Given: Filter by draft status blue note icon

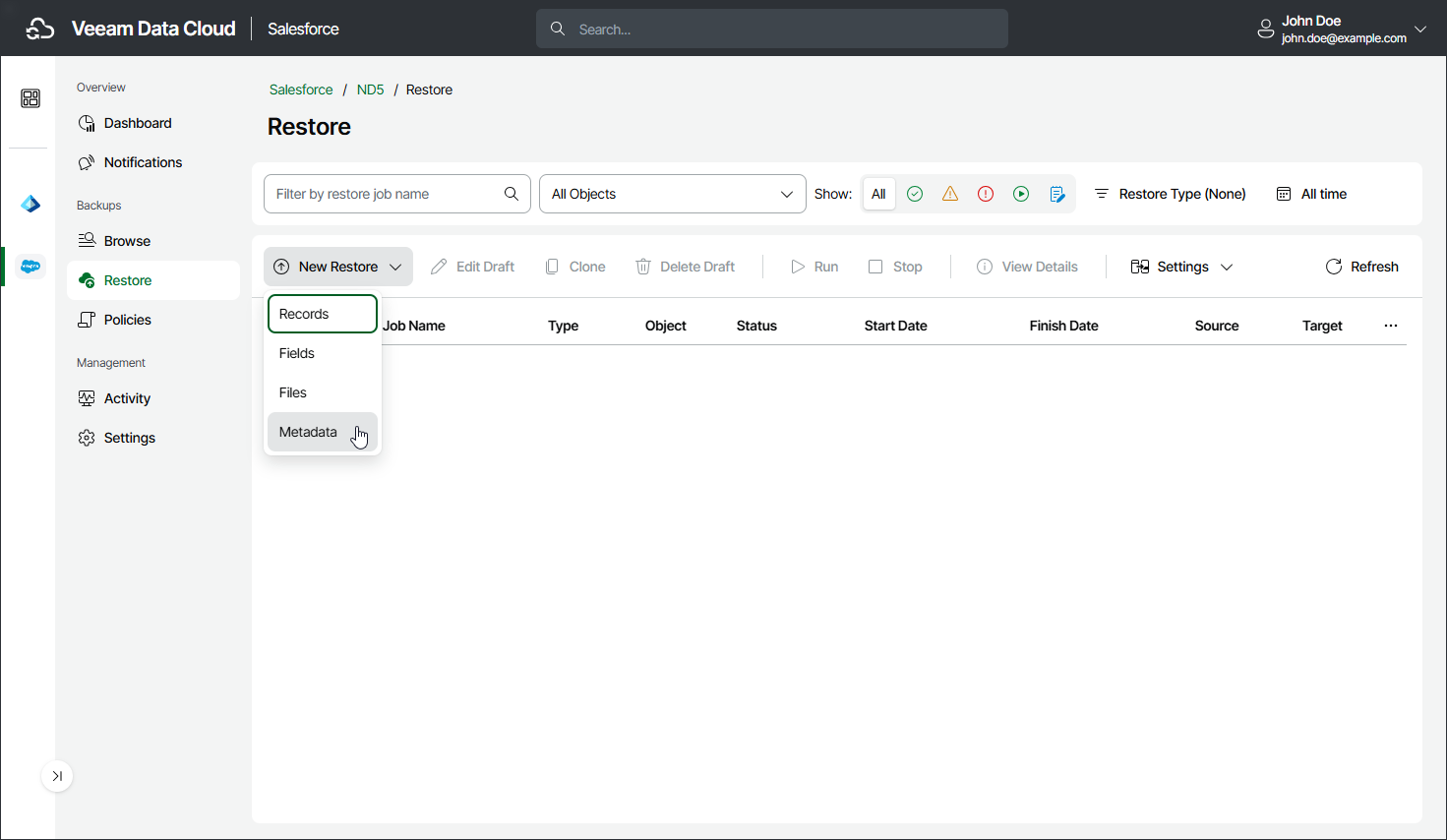Looking at the screenshot, I should pos(1057,194).
